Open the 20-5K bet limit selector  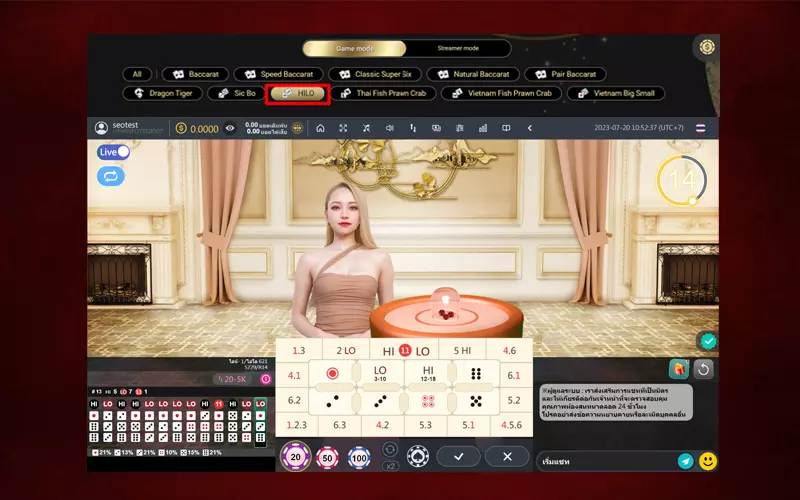[231, 379]
